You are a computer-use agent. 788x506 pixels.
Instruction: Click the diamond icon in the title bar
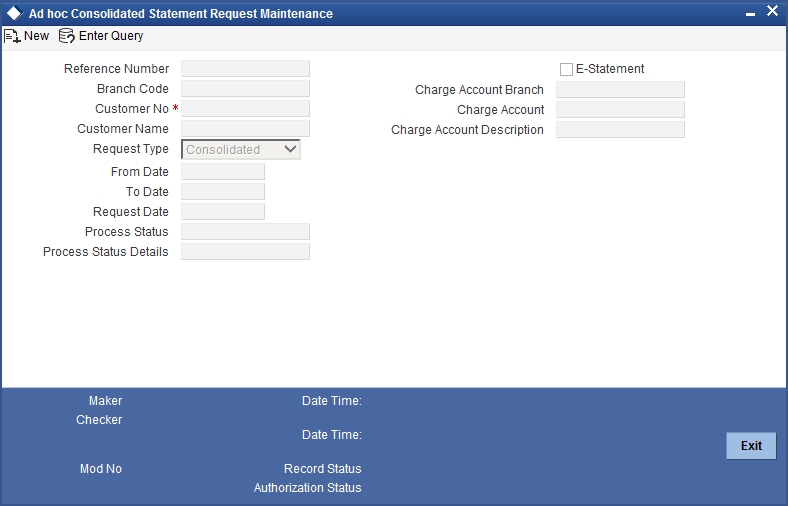coord(15,14)
